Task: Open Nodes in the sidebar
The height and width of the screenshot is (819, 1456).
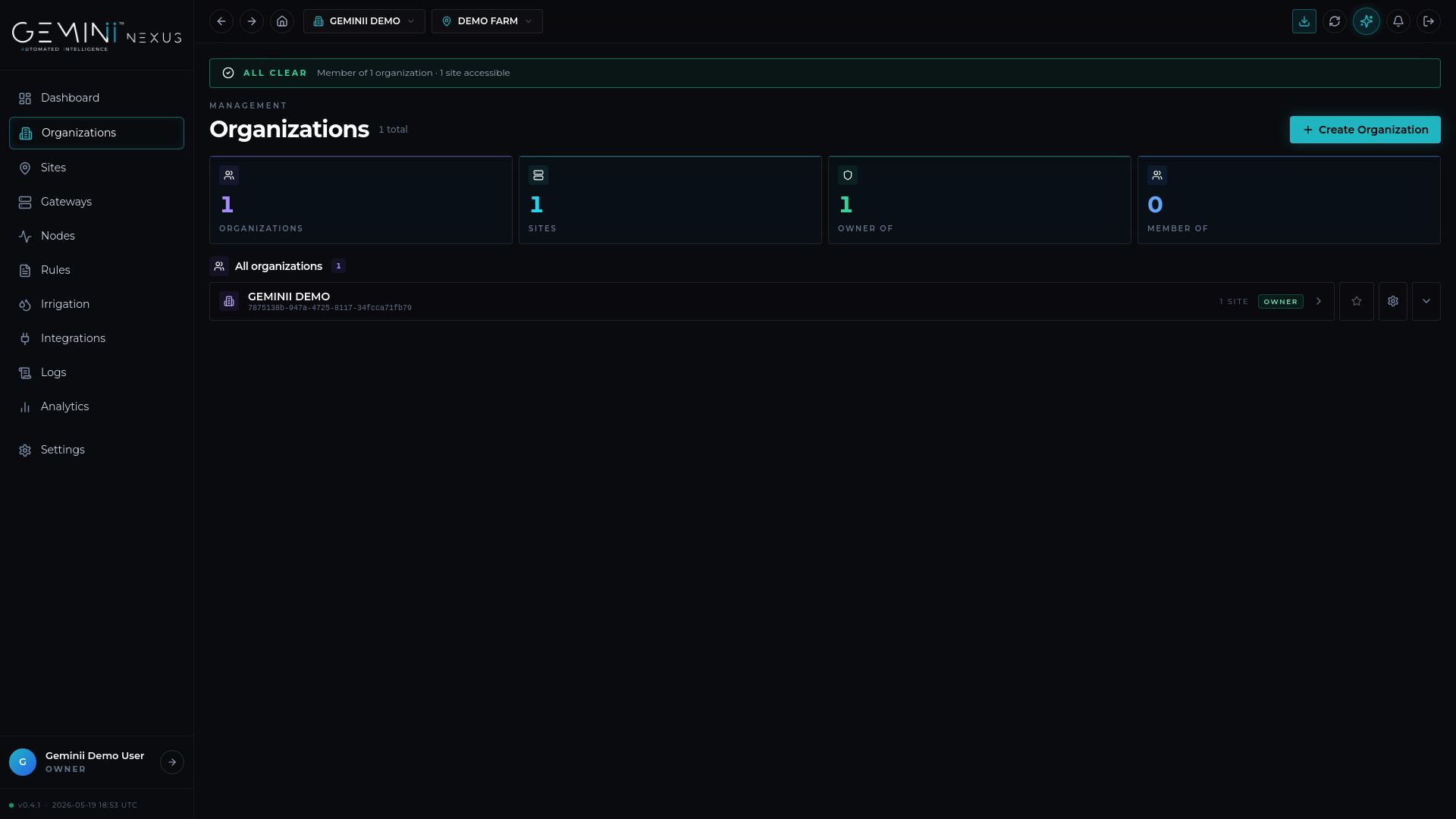Action: click(96, 236)
